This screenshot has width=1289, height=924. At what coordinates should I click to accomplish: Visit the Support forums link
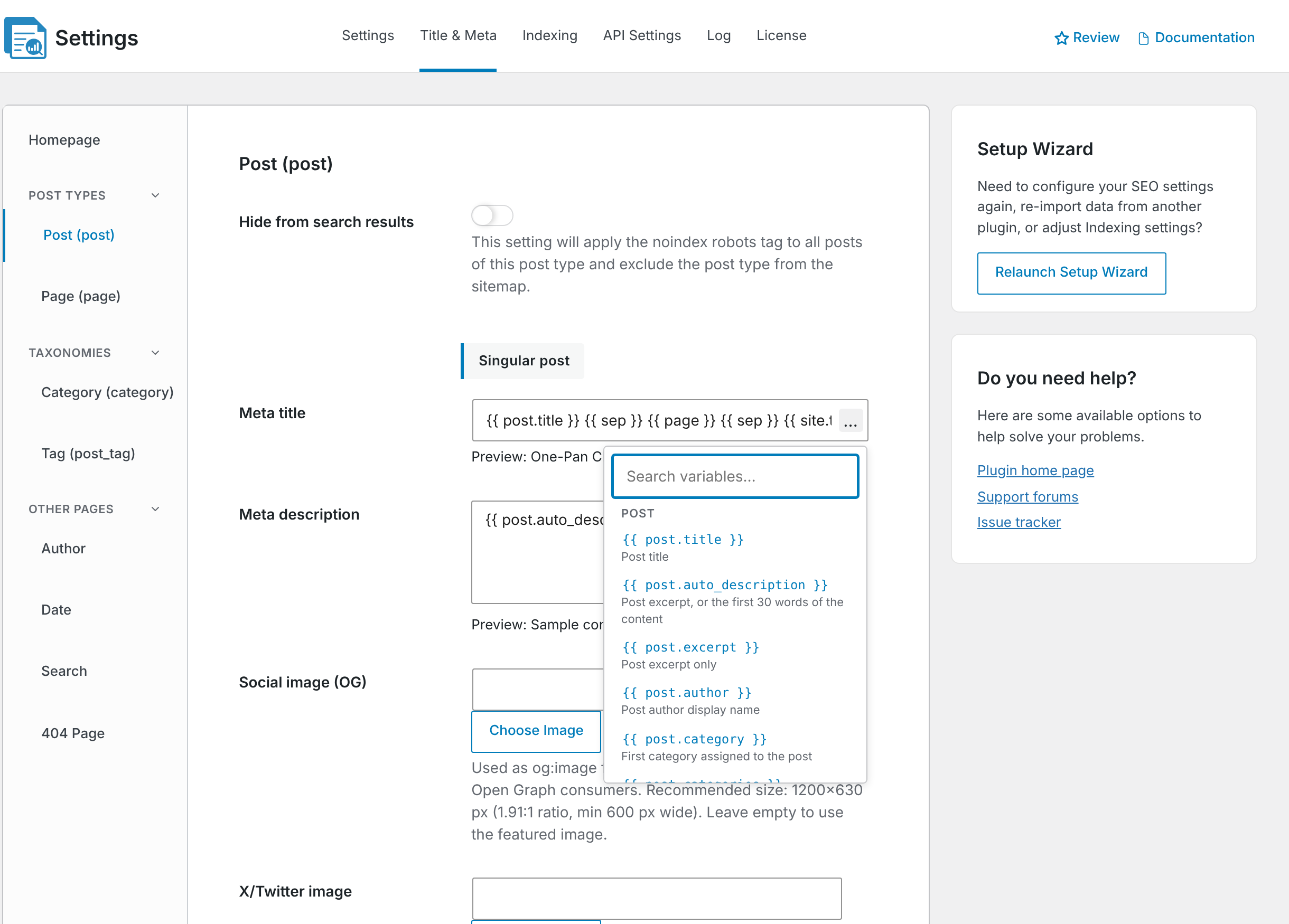(1027, 497)
